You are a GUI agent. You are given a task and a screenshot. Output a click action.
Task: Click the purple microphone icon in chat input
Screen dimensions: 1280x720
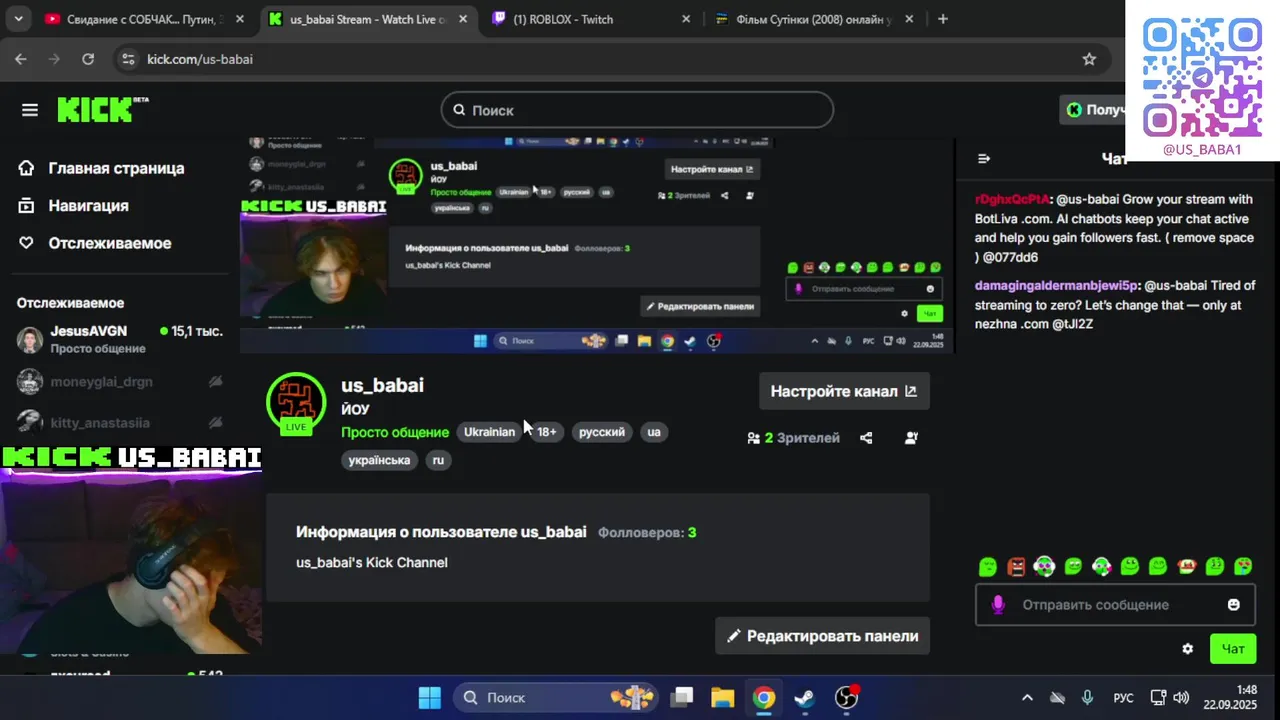[997, 605]
